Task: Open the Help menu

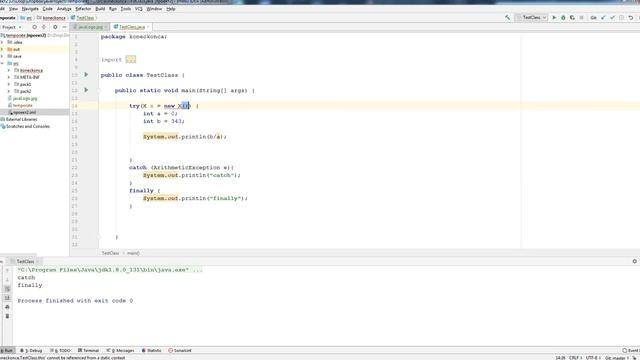Action: [x=171, y=9]
